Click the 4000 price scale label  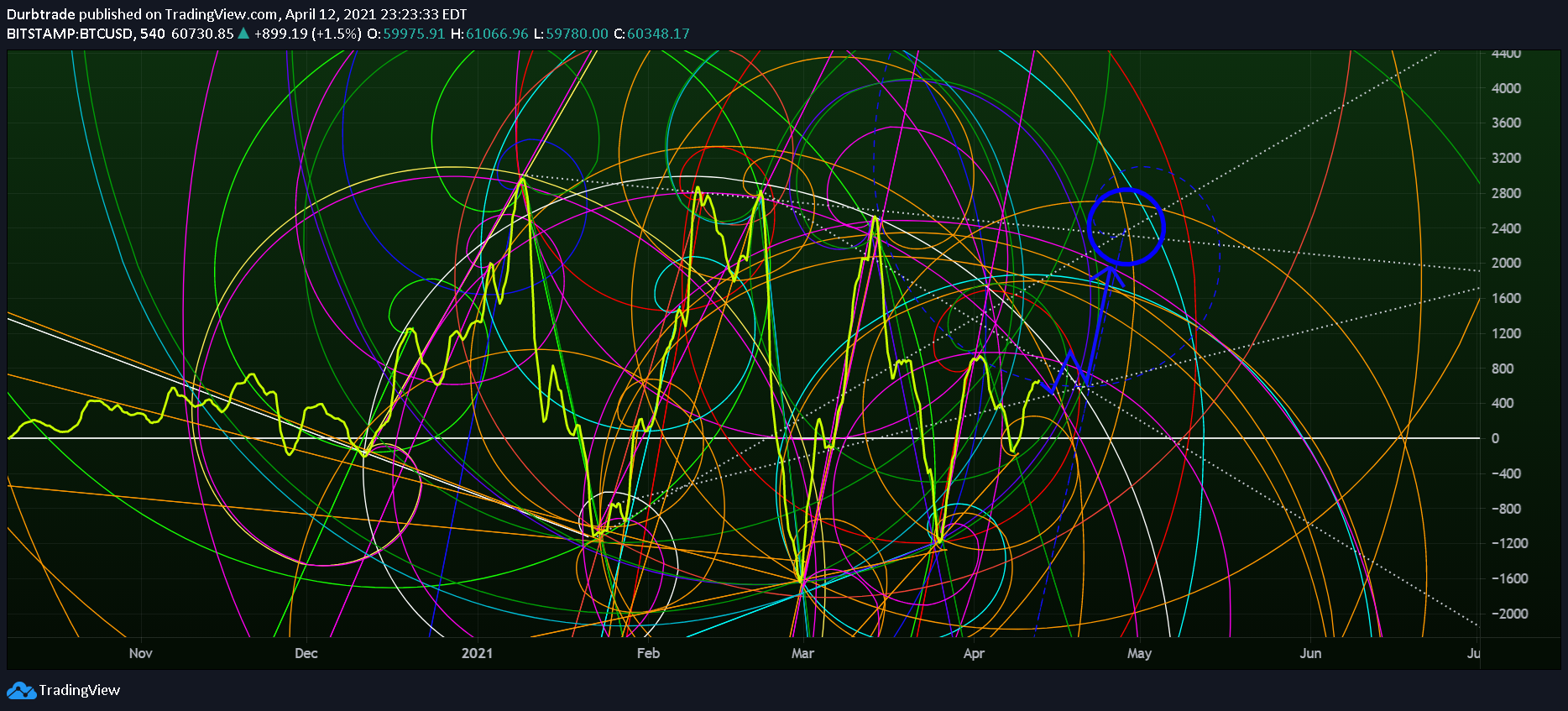click(x=1506, y=88)
